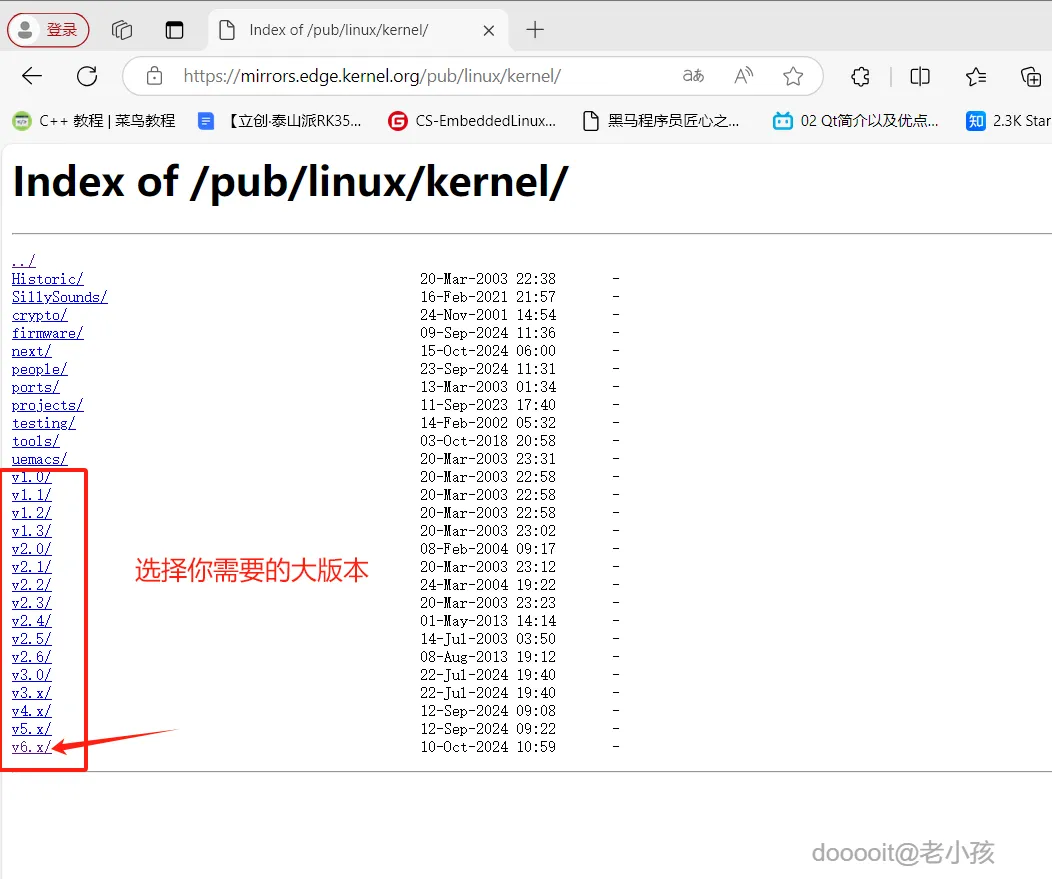This screenshot has width=1052, height=879.
Task: Open the C++ 教程 bookmark
Action: pyautogui.click(x=94, y=121)
